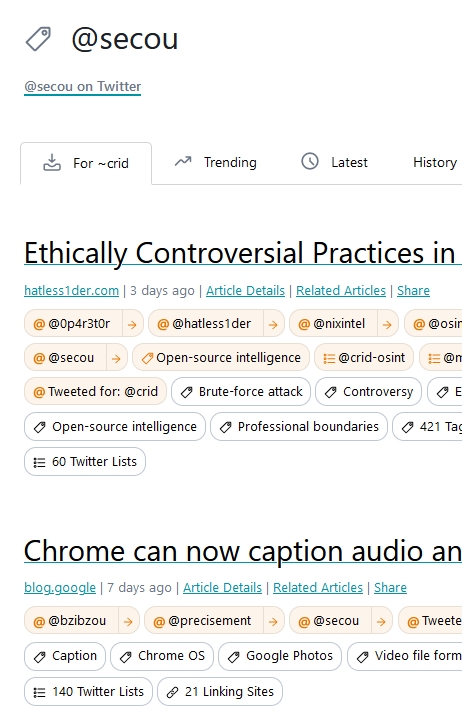This screenshot has height=706, width=462.
Task: Click the list icon in @crid-osint chip
Action: (x=329, y=359)
